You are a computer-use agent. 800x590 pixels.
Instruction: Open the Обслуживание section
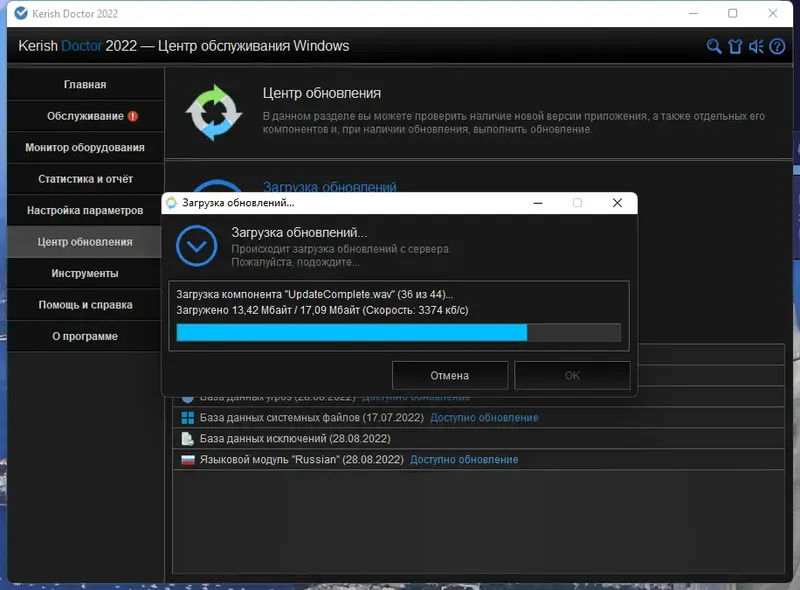[x=85, y=116]
